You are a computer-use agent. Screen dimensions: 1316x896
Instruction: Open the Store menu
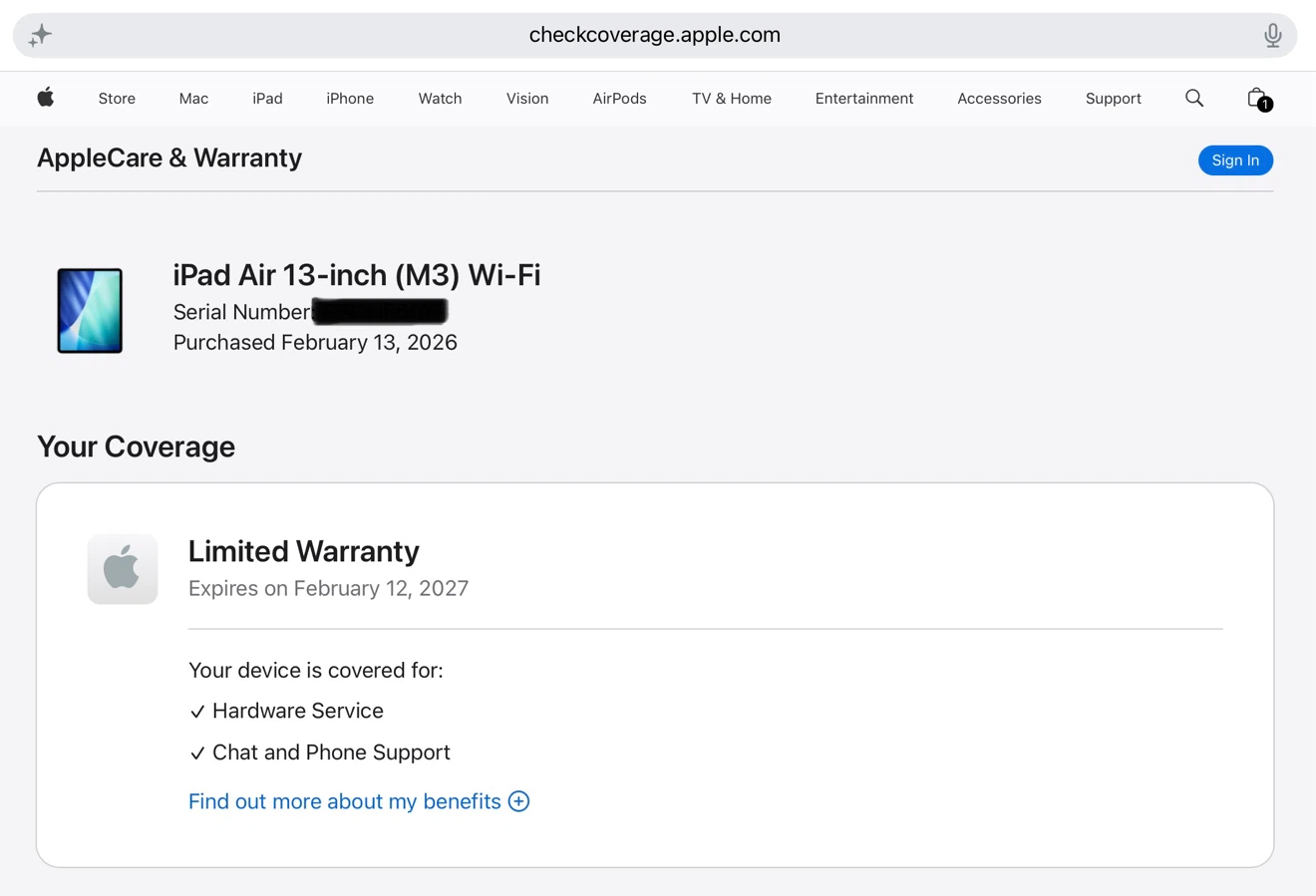pos(117,98)
